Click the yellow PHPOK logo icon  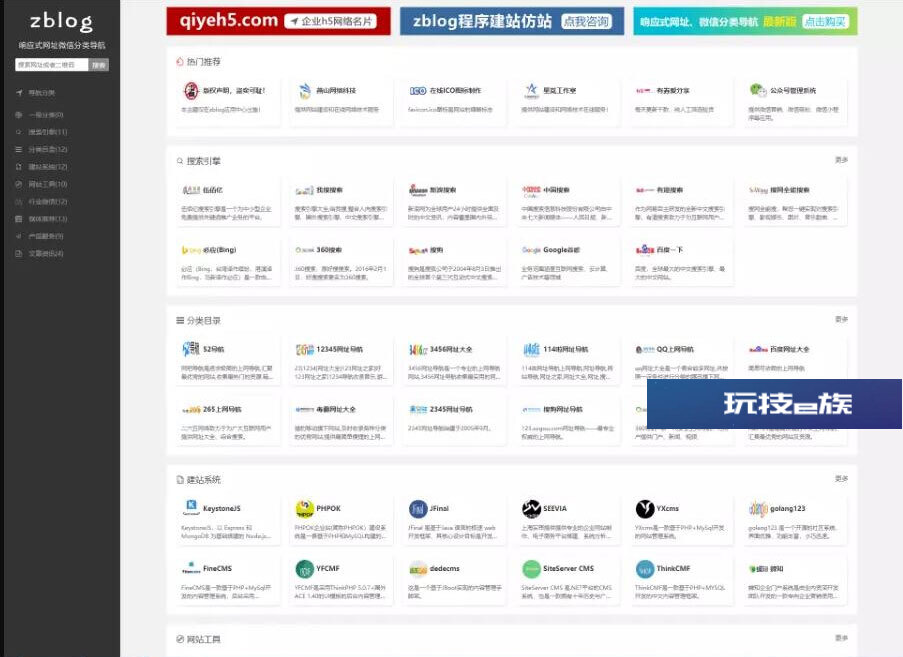[304, 508]
